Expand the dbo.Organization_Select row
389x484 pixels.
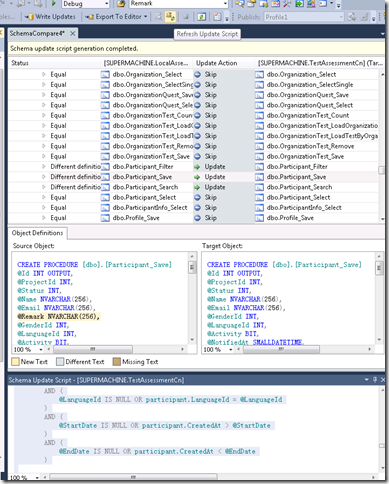pyautogui.click(x=44, y=74)
